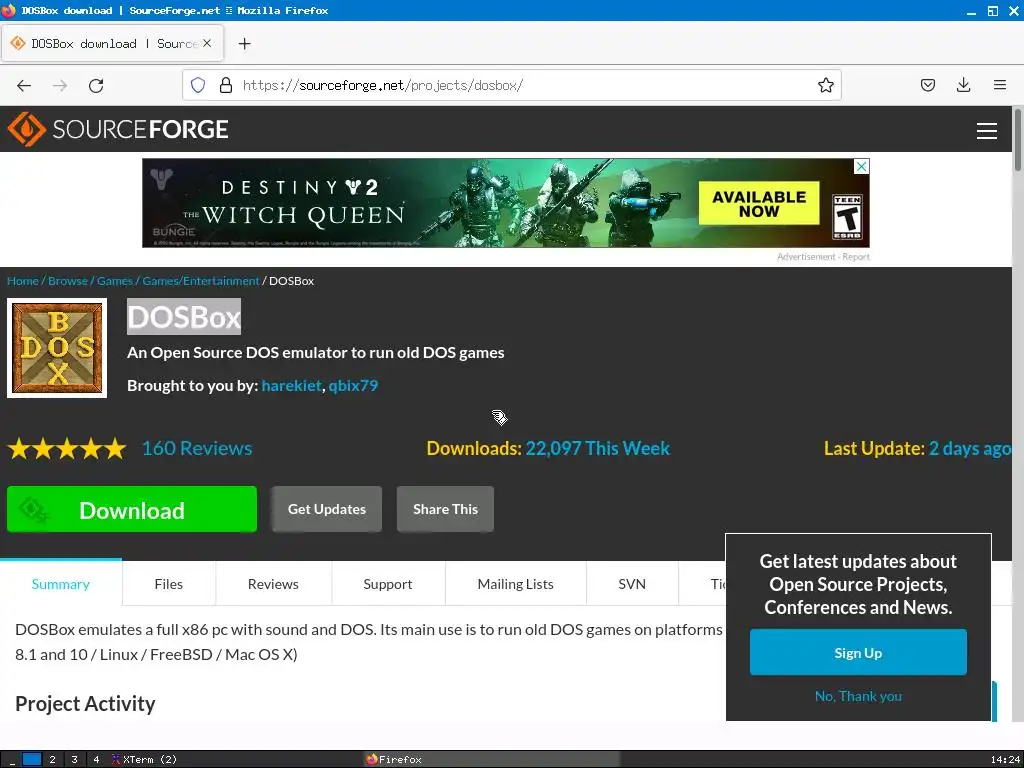1024x768 pixels.
Task: Open the Games breadcrumb link
Action: tap(115, 281)
